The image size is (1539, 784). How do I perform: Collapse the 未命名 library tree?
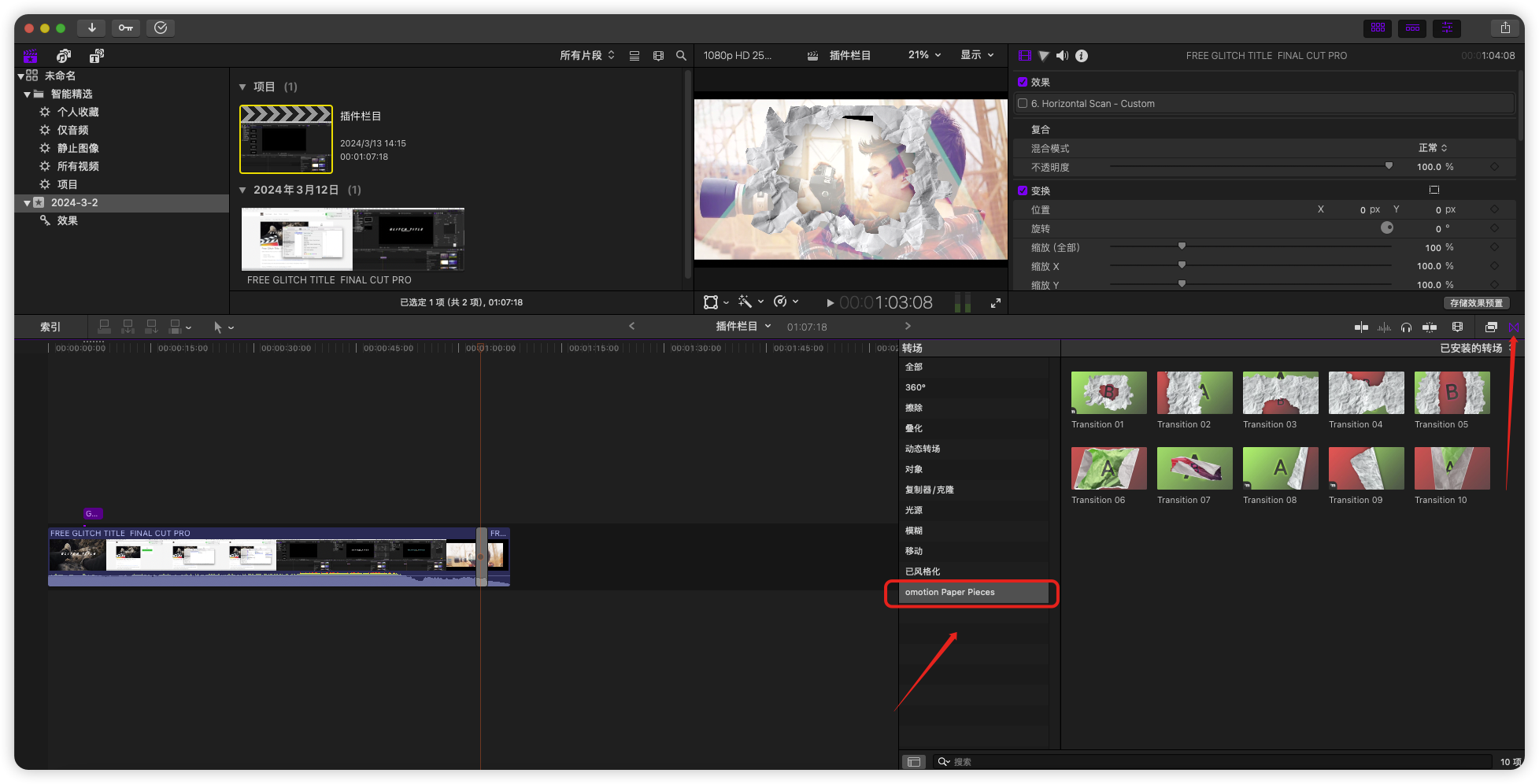(x=21, y=76)
